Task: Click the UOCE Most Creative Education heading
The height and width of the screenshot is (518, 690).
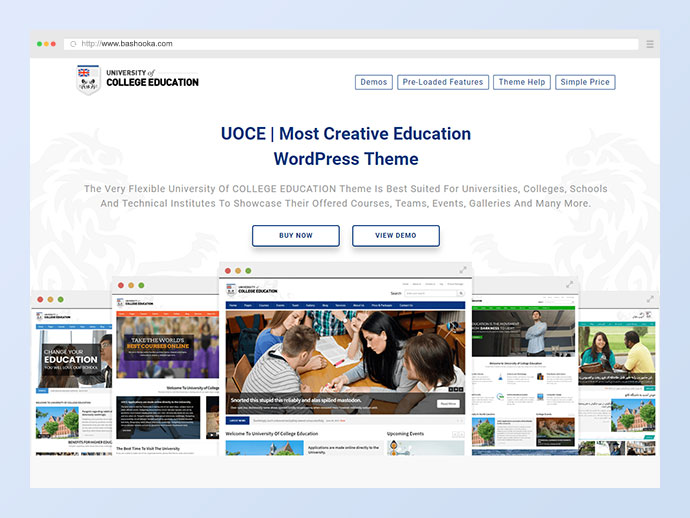Action: (x=346, y=146)
